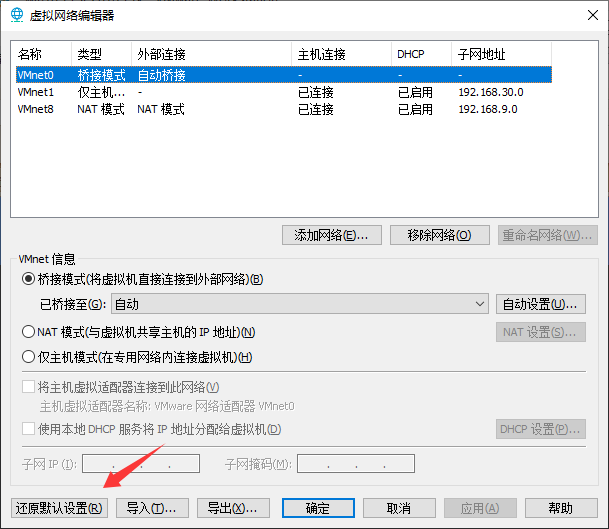This screenshot has width=609, height=529.
Task: Click the 还原默认设置 button
Action: 59,508
